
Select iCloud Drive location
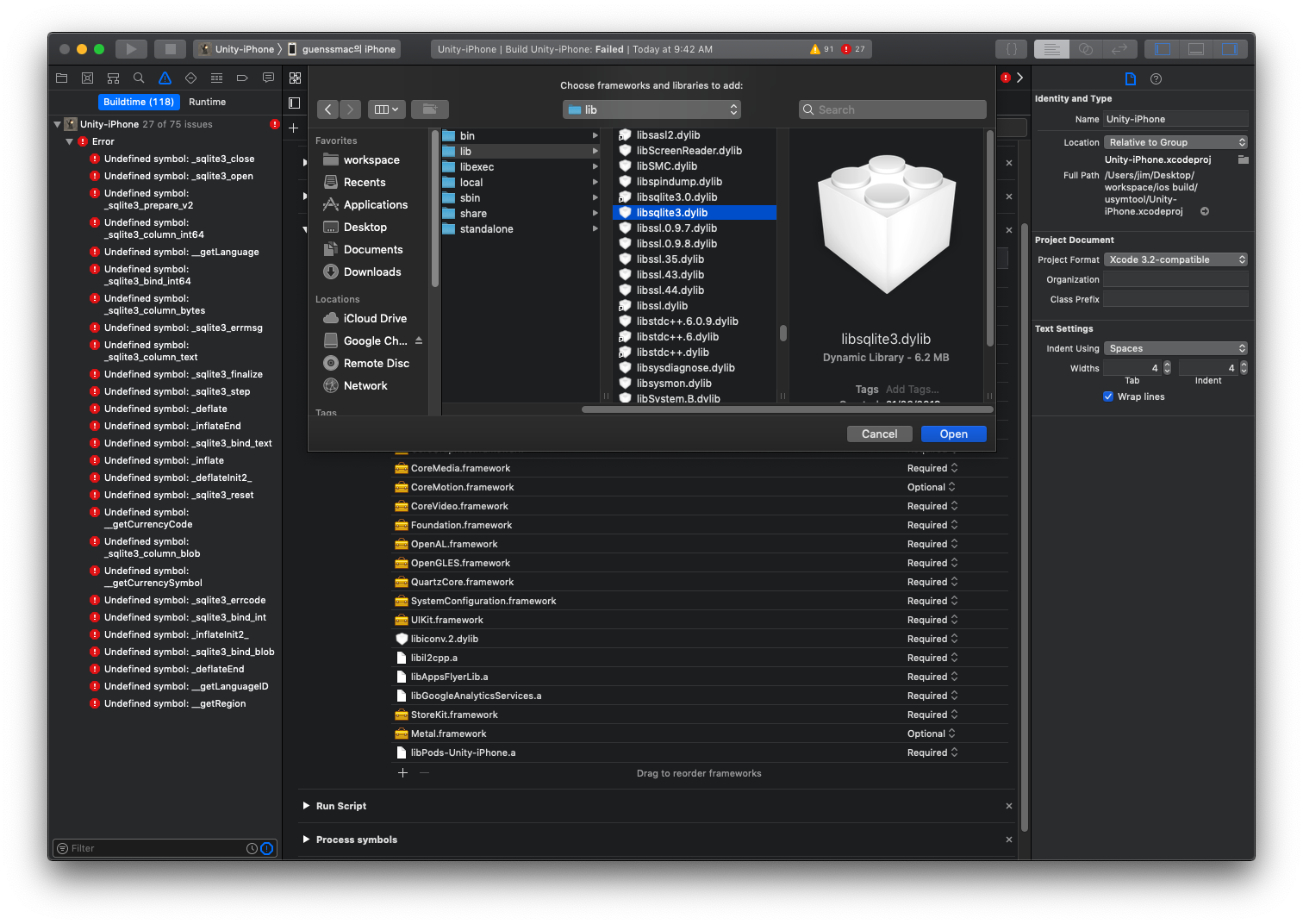tap(375, 318)
